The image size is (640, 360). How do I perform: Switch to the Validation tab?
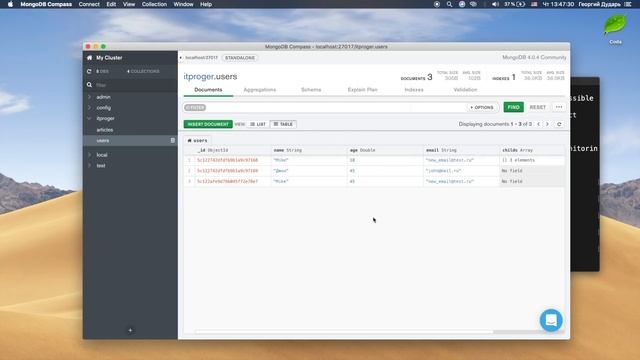(x=465, y=90)
